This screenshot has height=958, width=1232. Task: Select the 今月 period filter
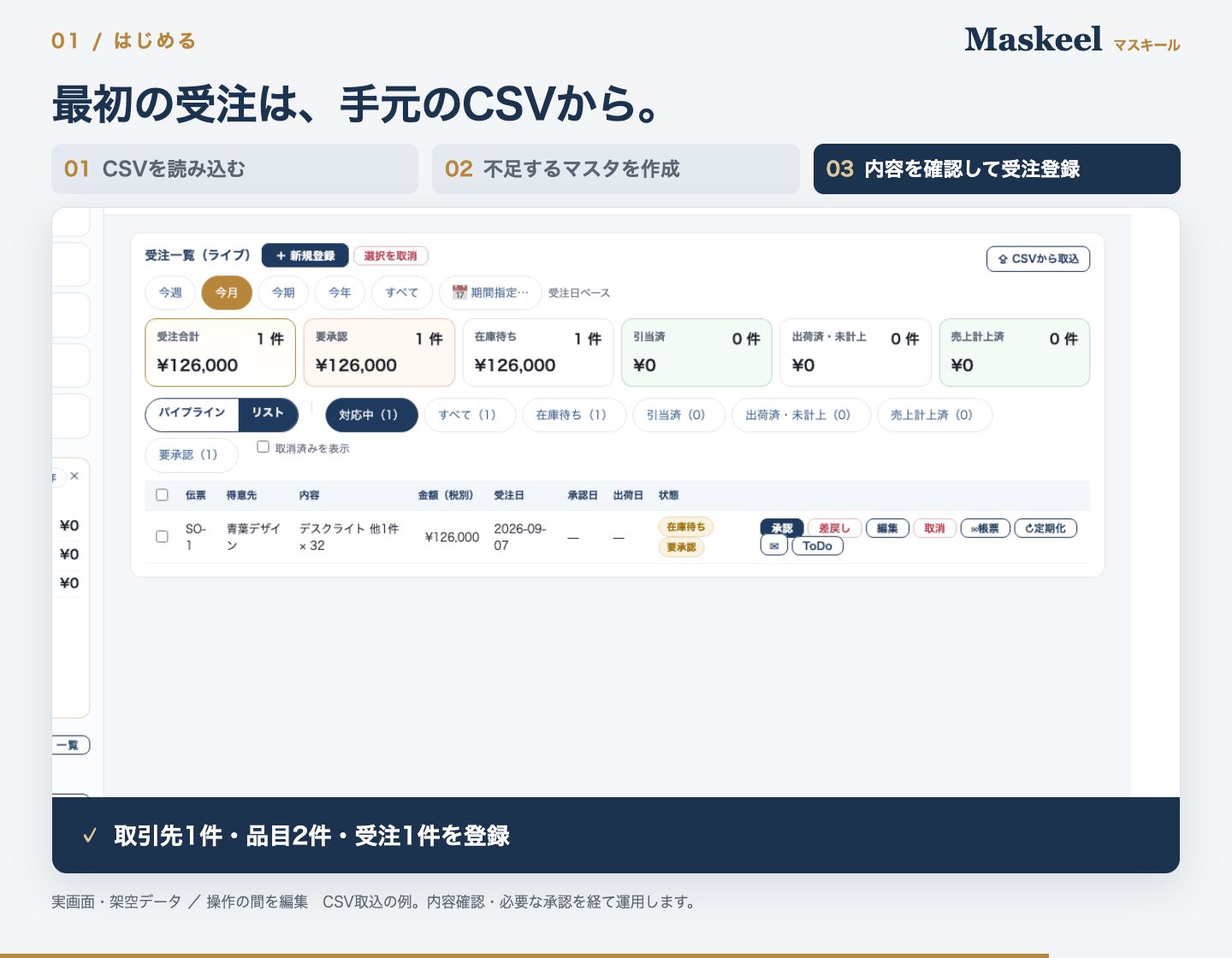227,293
